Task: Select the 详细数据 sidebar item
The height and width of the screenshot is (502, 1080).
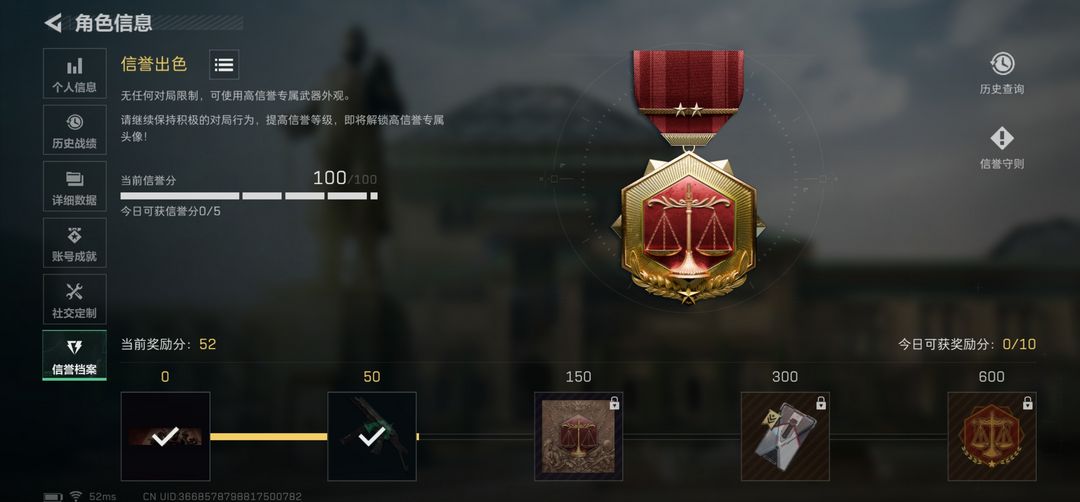Action: pyautogui.click(x=74, y=186)
